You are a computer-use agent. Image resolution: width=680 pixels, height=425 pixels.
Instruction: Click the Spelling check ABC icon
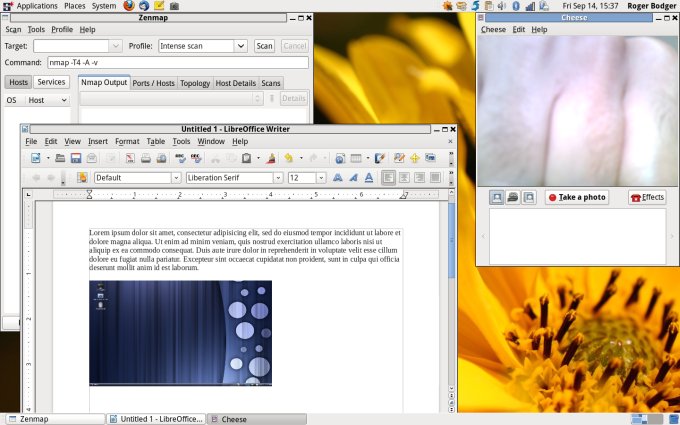pyautogui.click(x=178, y=158)
